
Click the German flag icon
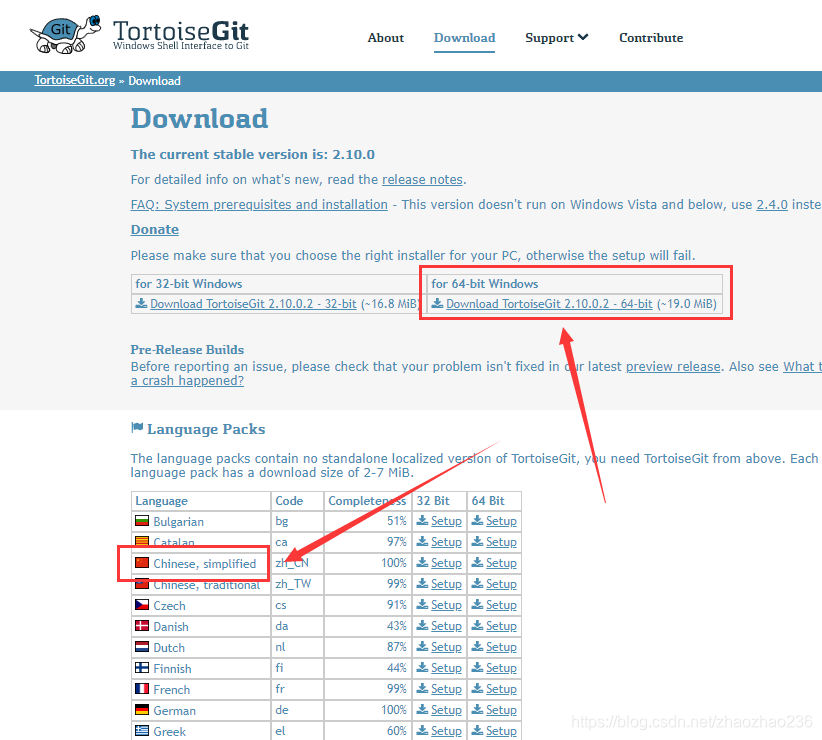coord(142,710)
